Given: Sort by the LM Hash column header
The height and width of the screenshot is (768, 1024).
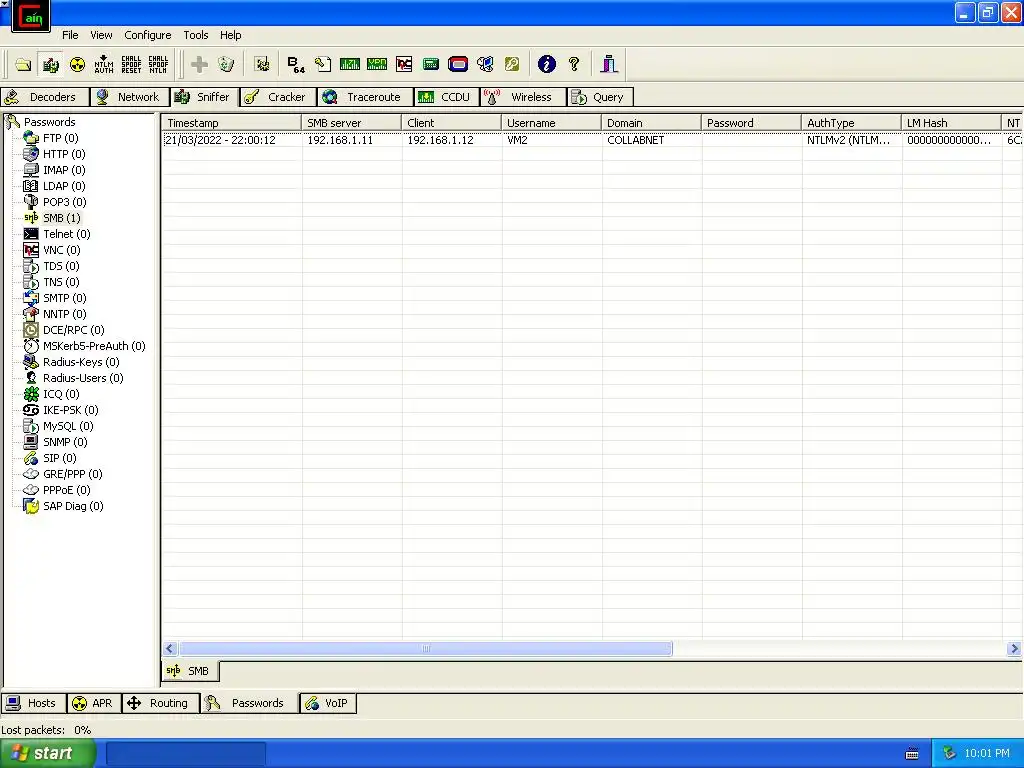Looking at the screenshot, I should tap(951, 123).
